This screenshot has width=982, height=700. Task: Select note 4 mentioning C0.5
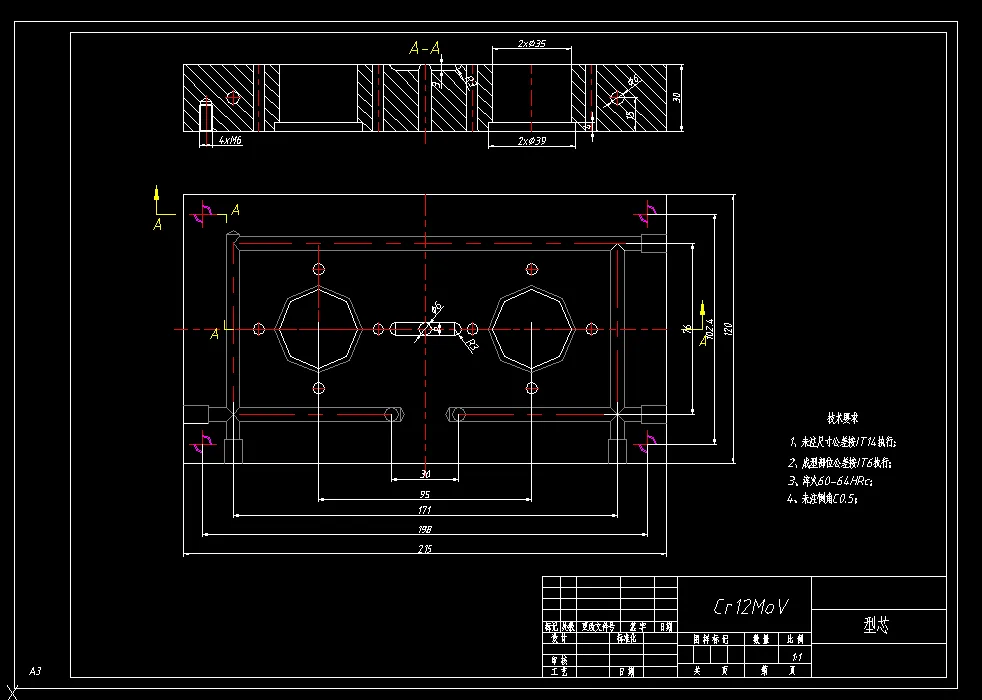(x=822, y=499)
